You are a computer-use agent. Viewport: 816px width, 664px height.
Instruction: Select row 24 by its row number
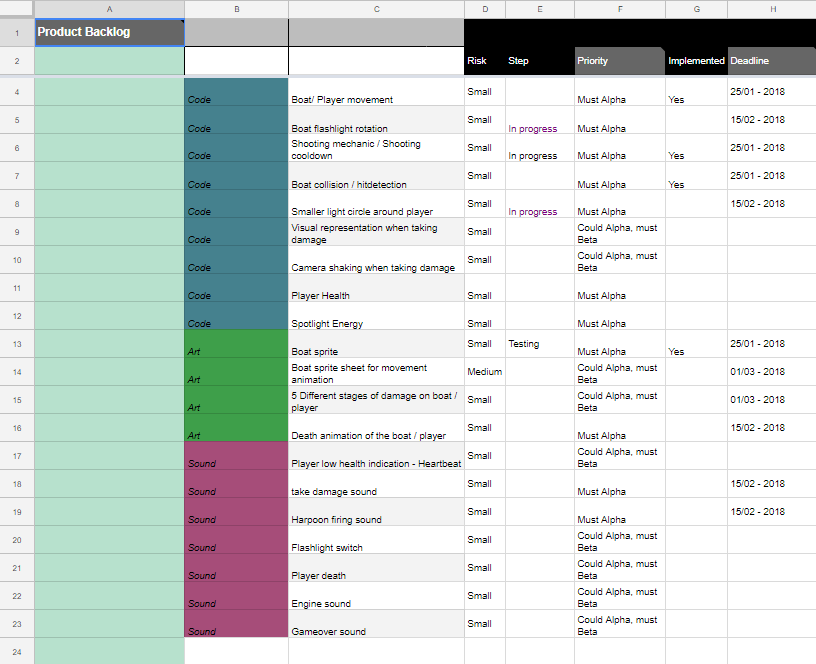(15, 651)
